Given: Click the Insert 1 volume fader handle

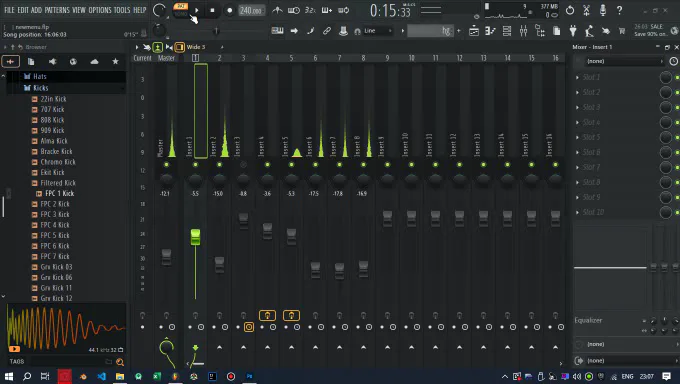Looking at the screenshot, I should [195, 237].
